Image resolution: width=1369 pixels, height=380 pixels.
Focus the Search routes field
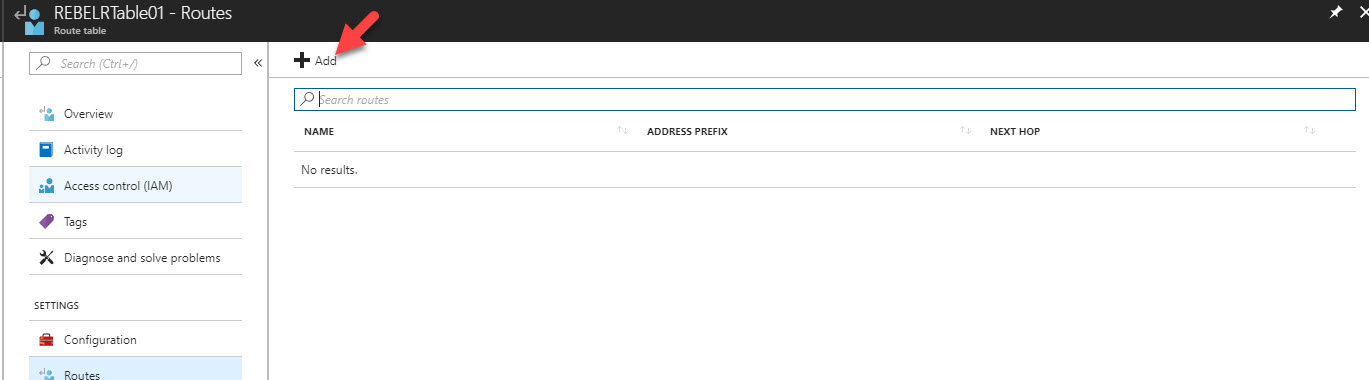click(825, 100)
